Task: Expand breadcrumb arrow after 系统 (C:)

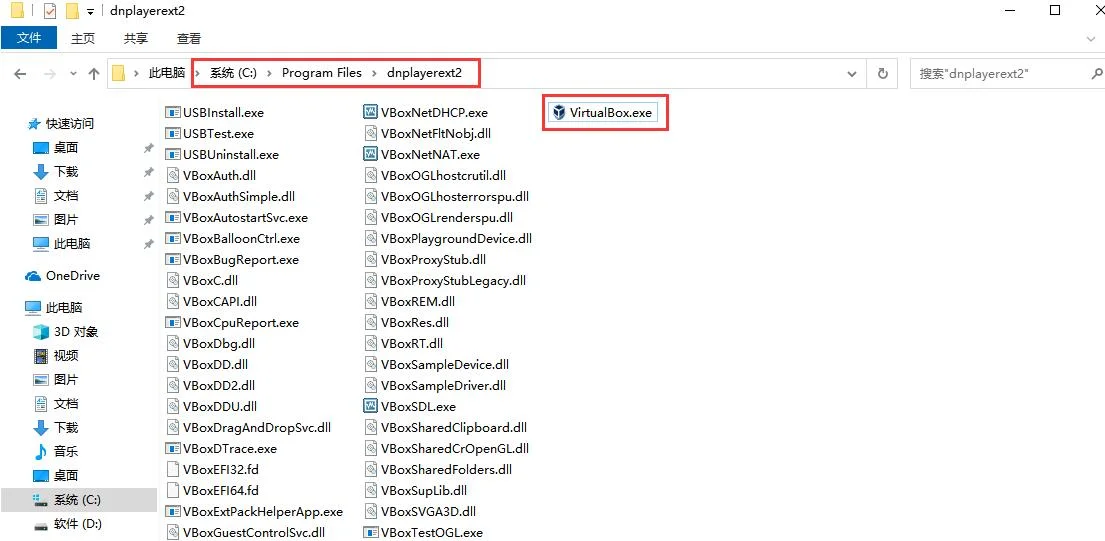Action: 269,73
